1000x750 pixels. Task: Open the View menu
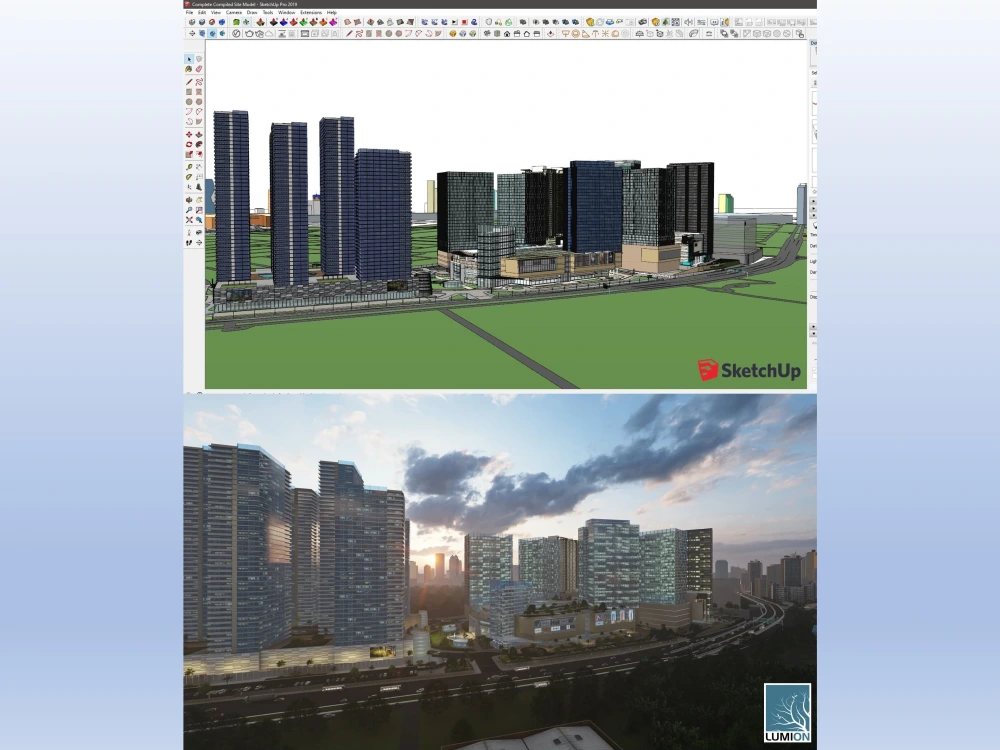pos(216,12)
